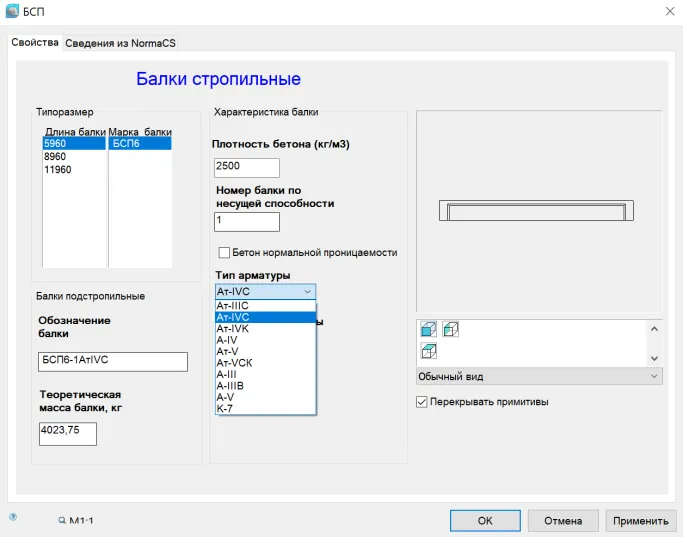The height and width of the screenshot is (537, 683).
Task: Choose the cube icon in the second row
Action: click(428, 351)
